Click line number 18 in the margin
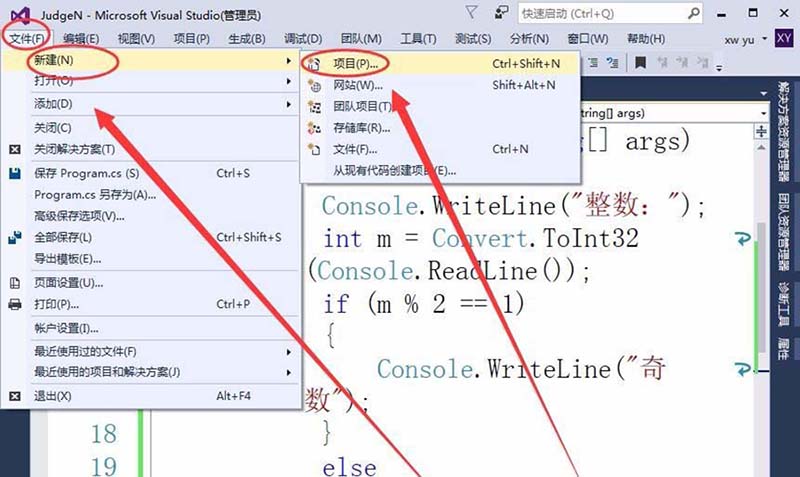 click(x=104, y=434)
